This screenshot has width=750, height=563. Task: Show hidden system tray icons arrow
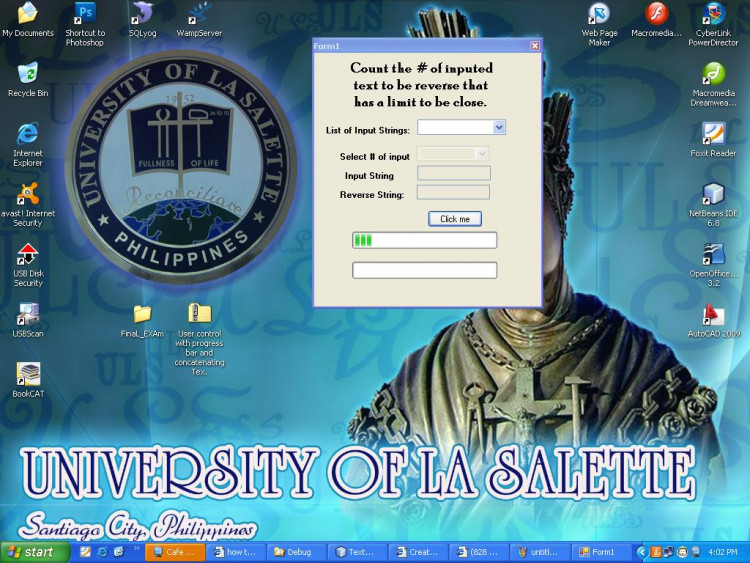(x=641, y=552)
